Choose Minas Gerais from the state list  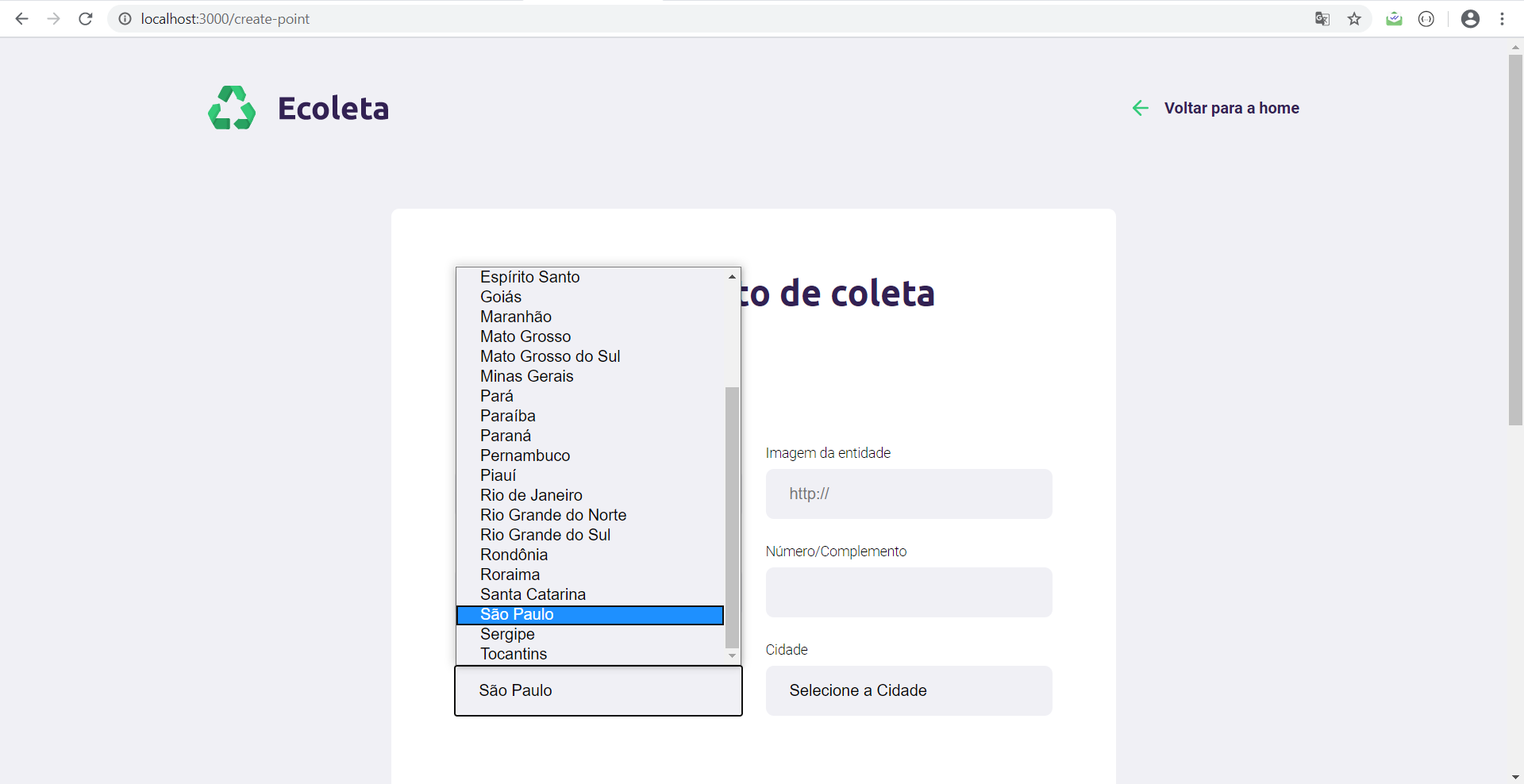[x=526, y=376]
